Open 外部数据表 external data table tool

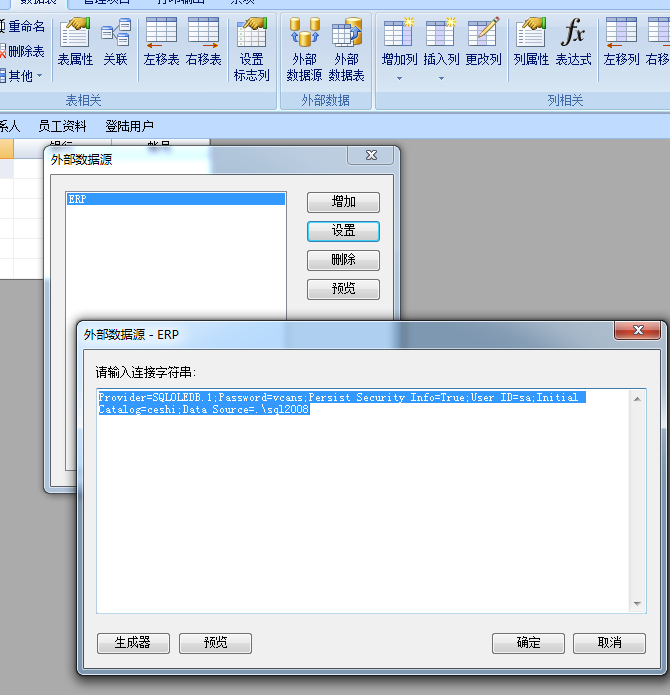click(x=347, y=49)
